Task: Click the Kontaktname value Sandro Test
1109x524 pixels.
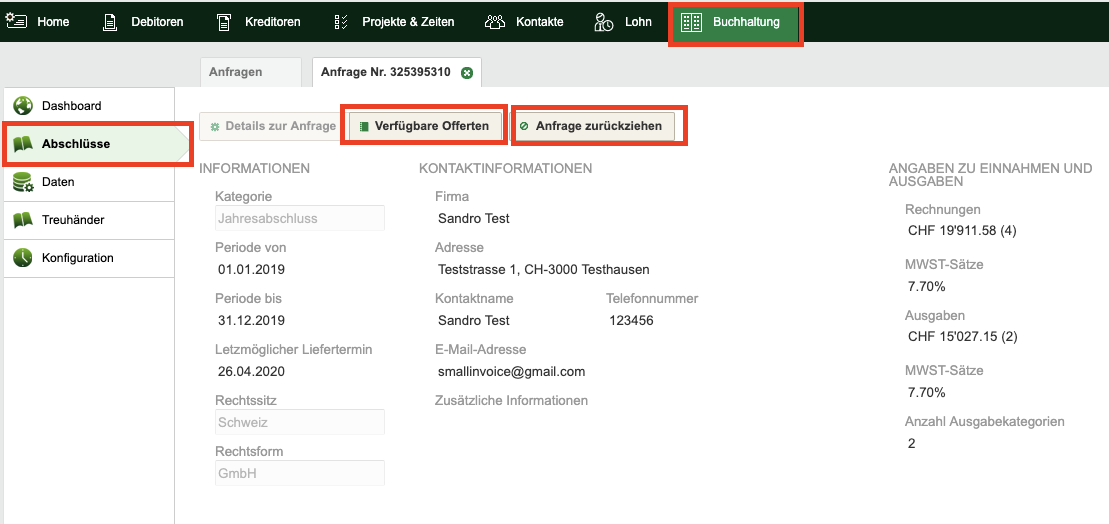Action: coord(474,320)
